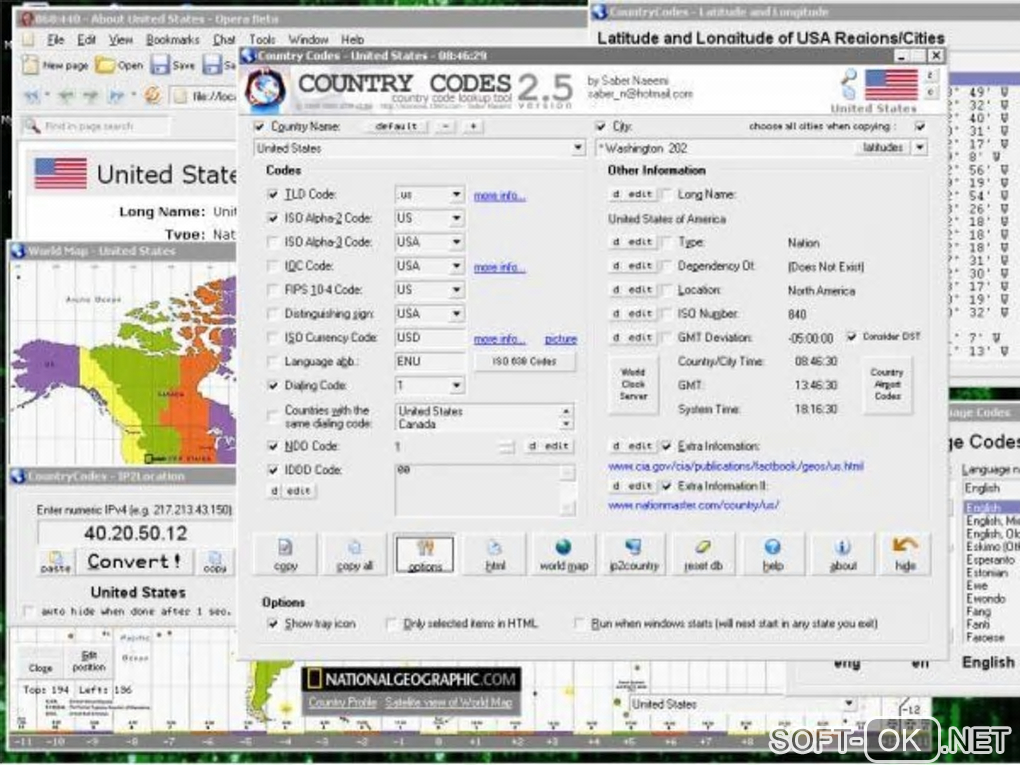1020x765 pixels.
Task: Open the ip2country icon button
Action: (634, 554)
